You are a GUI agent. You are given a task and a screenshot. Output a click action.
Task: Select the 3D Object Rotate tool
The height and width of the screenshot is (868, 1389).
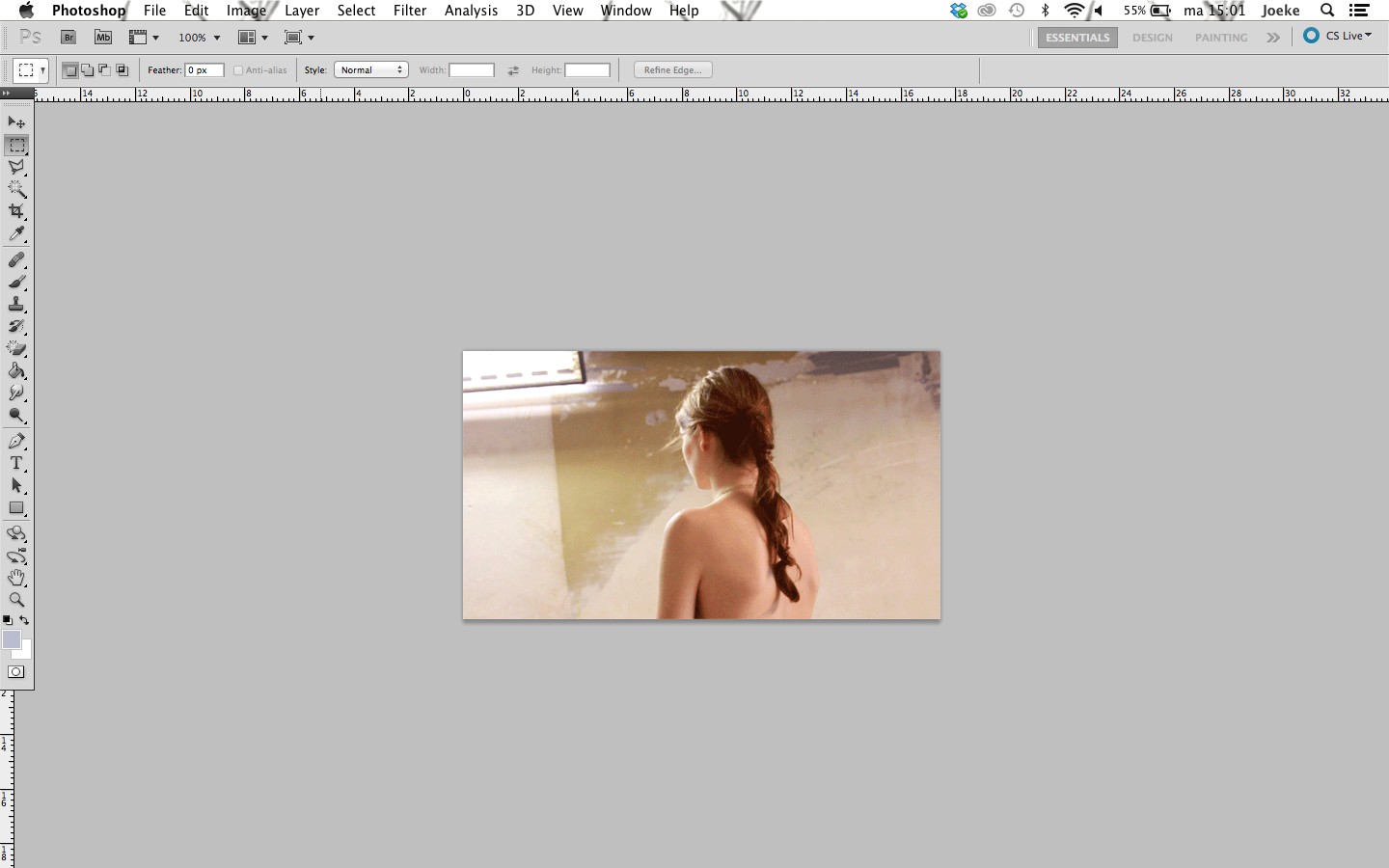pos(16,534)
